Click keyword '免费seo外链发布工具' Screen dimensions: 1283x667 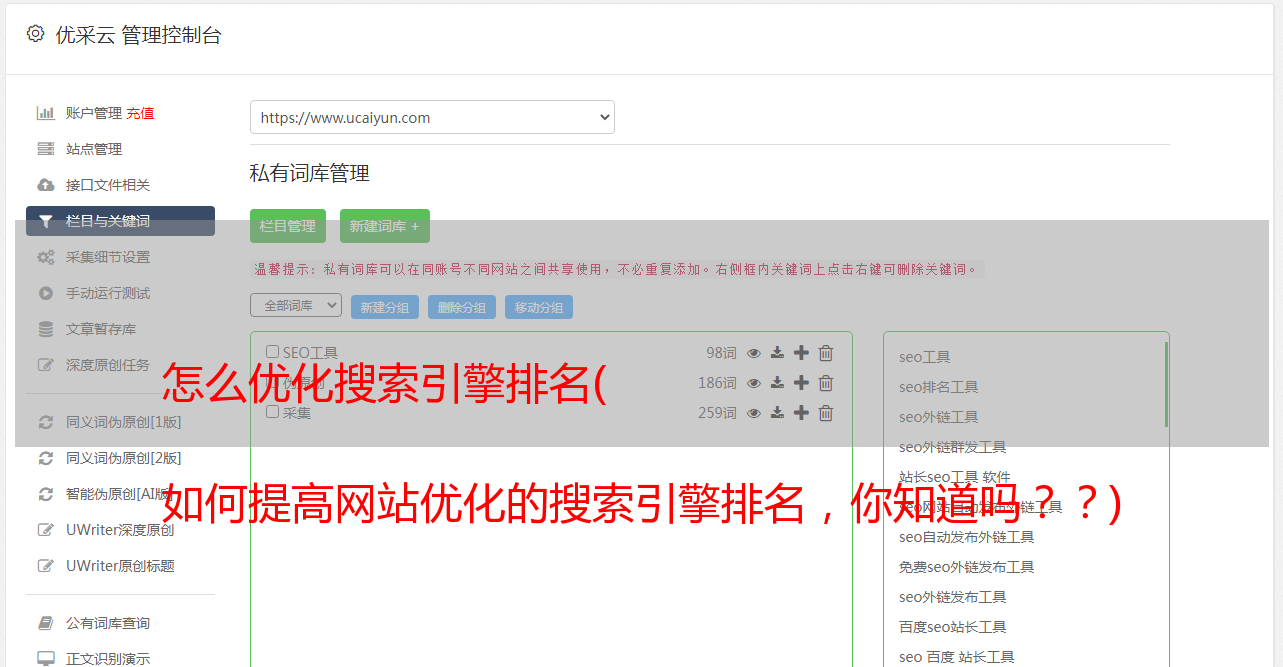[966, 567]
